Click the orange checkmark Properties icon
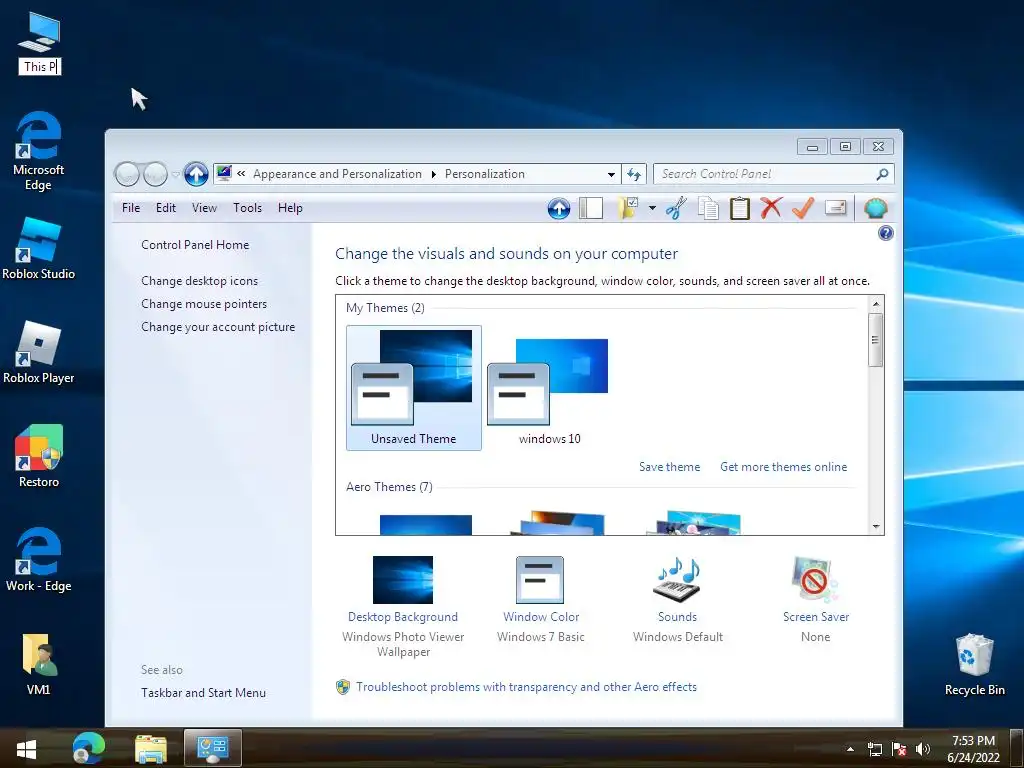The width and height of the screenshot is (1024, 768). pos(803,208)
